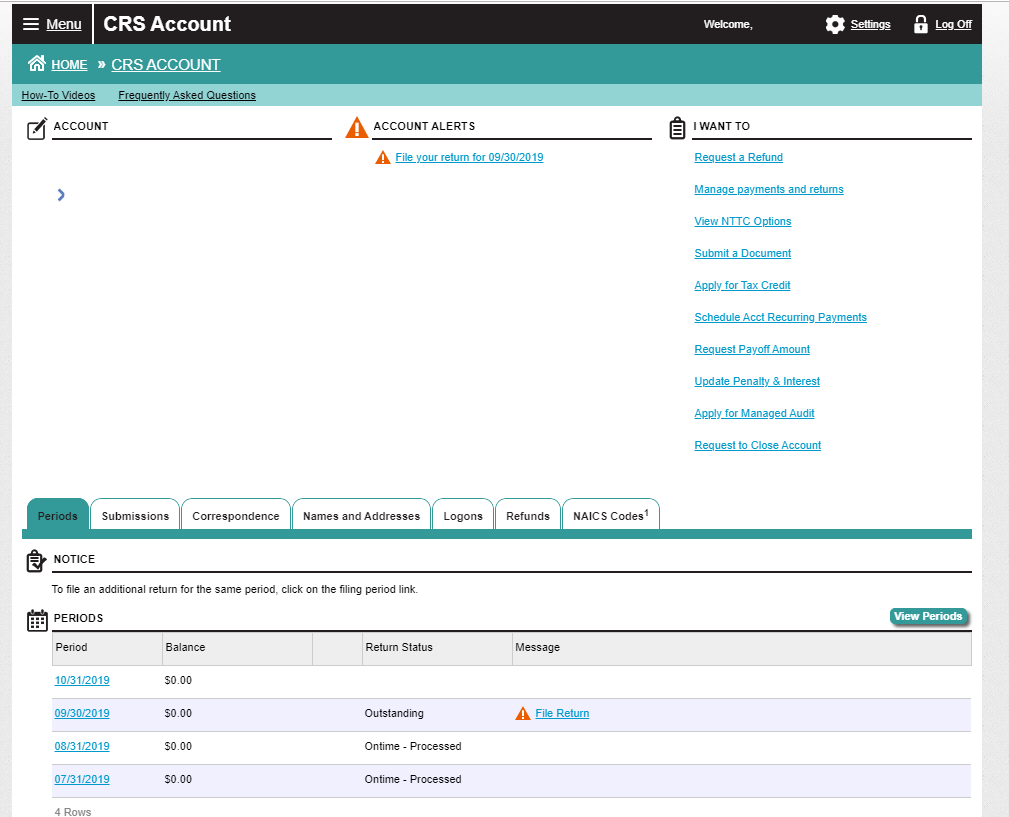
Task: Click the CRS ACCOUNT breadcrumb
Action: tap(165, 65)
